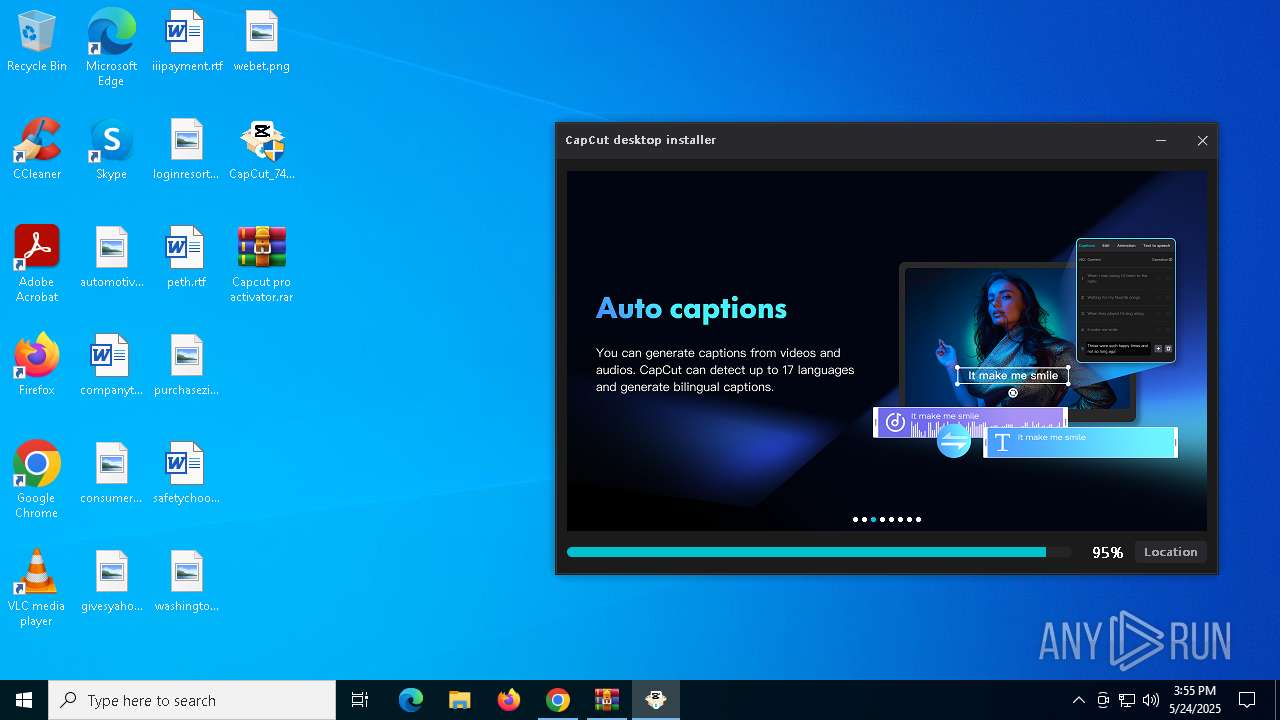The image size is (1280, 720).
Task: Click the Auto captions heading
Action: 692,308
